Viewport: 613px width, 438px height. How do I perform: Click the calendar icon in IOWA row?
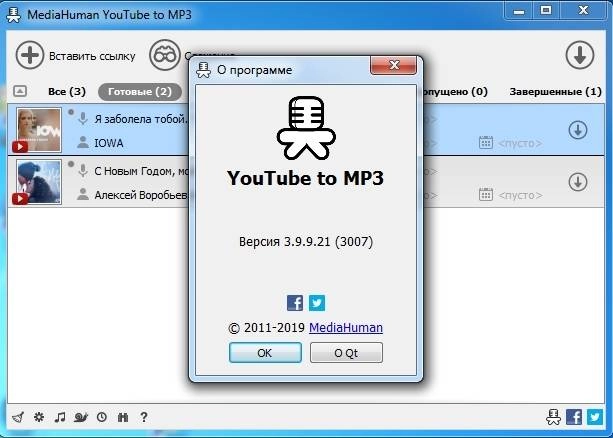pos(486,142)
